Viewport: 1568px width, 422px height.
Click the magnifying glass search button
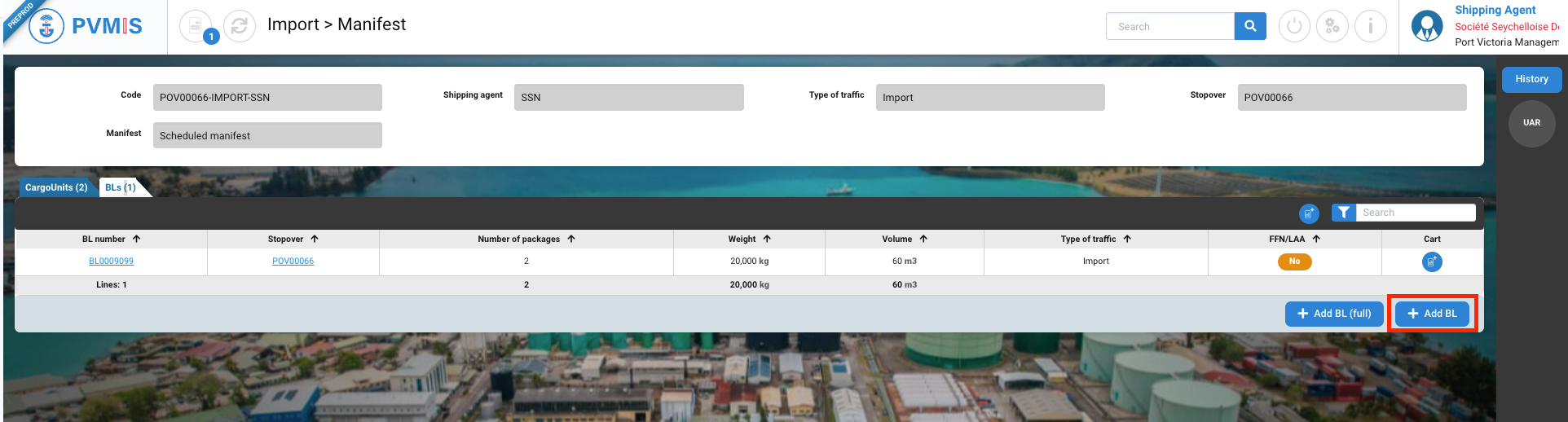tap(1250, 26)
